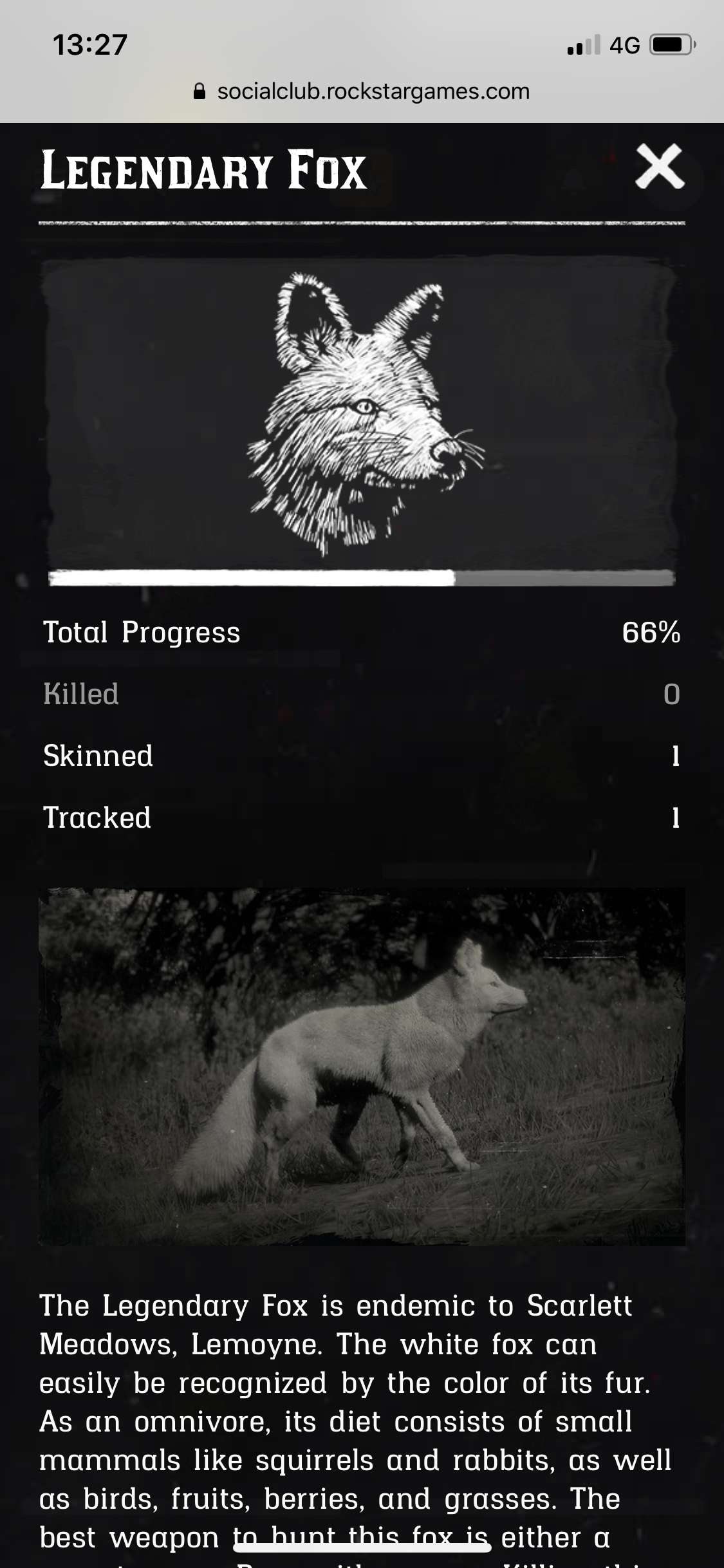724x1568 pixels.
Task: Tap the padlock icon in address bar
Action: (x=200, y=92)
